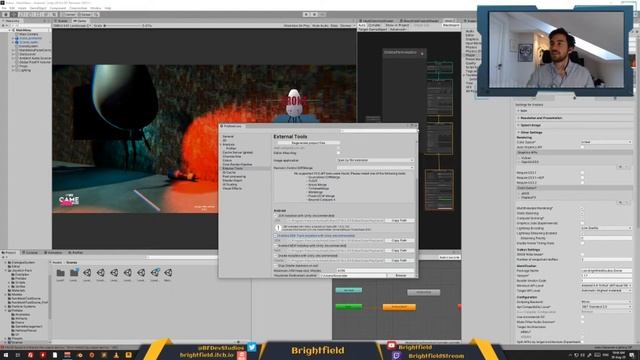Viewport: 640px width, 360px height.
Task: Toggle Maximize On Play in Game view
Action: [297, 26]
